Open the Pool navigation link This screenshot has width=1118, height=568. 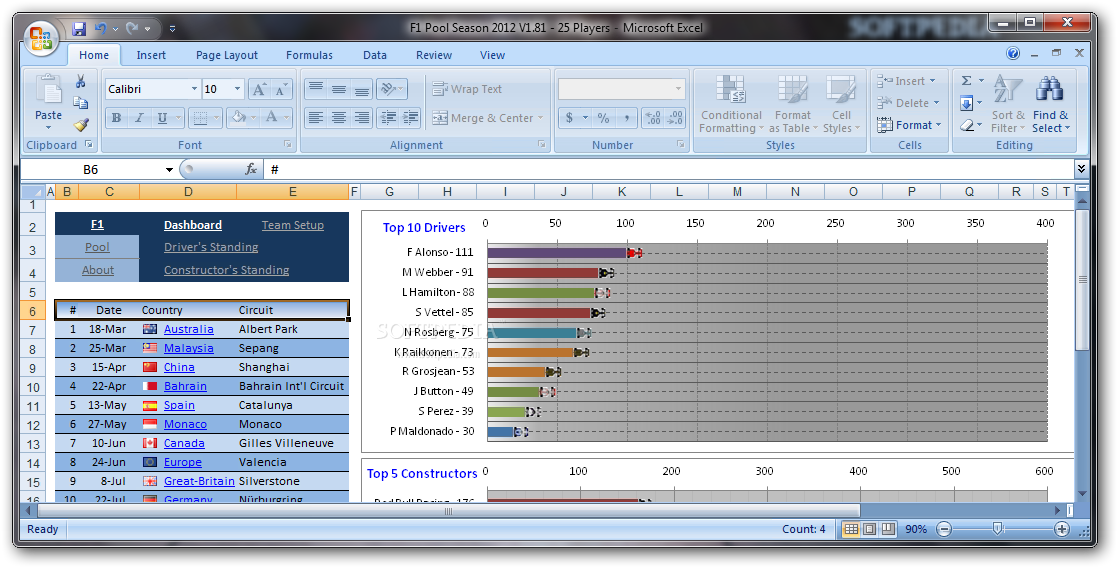(97, 247)
